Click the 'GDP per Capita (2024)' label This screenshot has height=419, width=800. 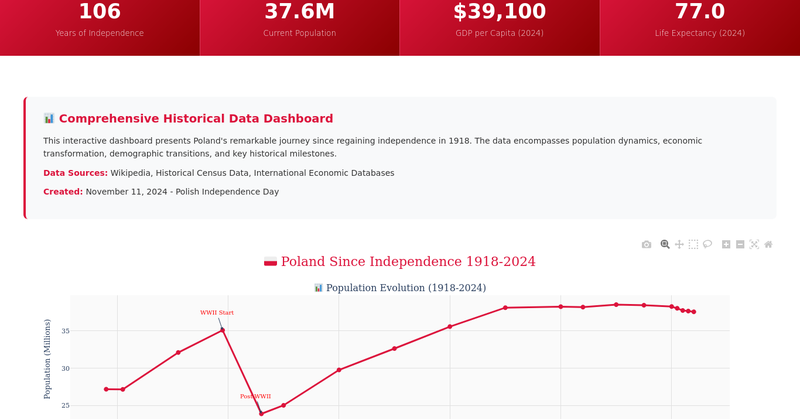(499, 33)
